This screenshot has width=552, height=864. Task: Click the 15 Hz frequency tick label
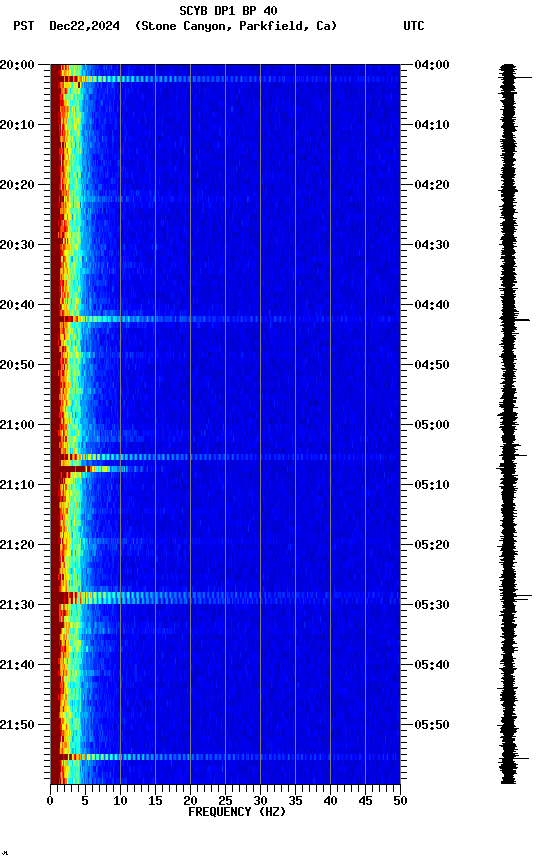[x=155, y=801]
